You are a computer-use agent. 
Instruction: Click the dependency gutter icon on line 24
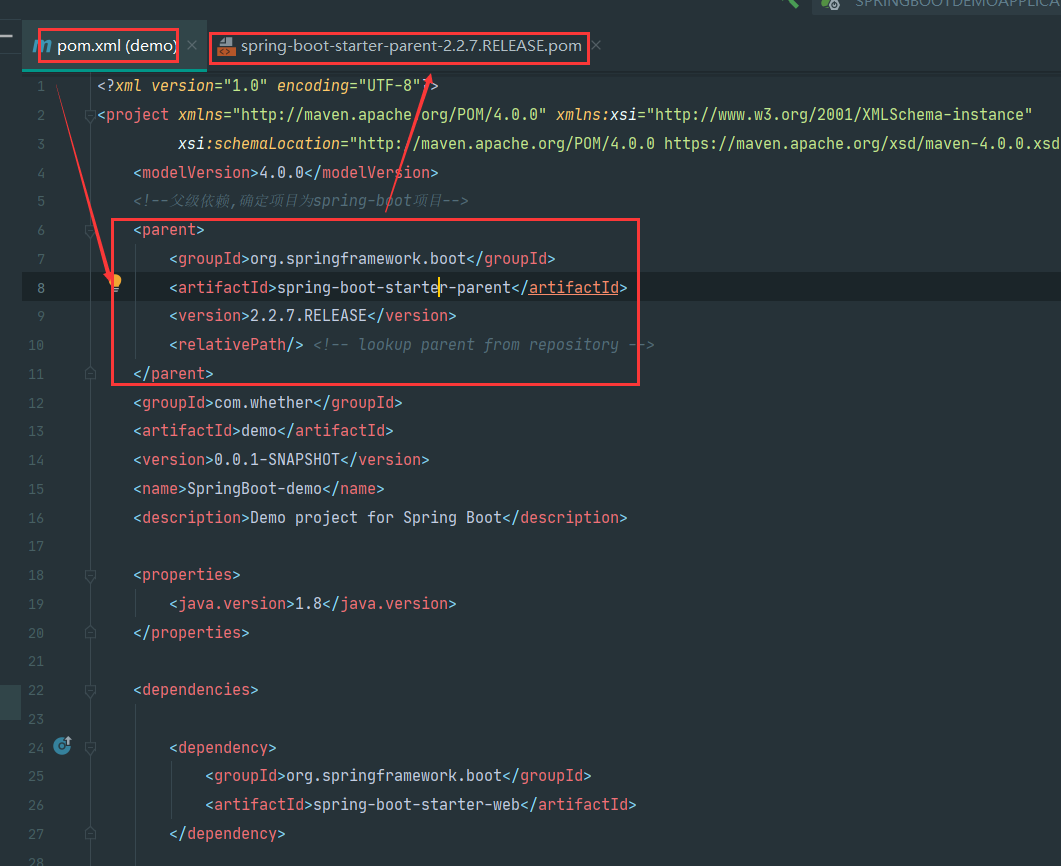[x=62, y=746]
